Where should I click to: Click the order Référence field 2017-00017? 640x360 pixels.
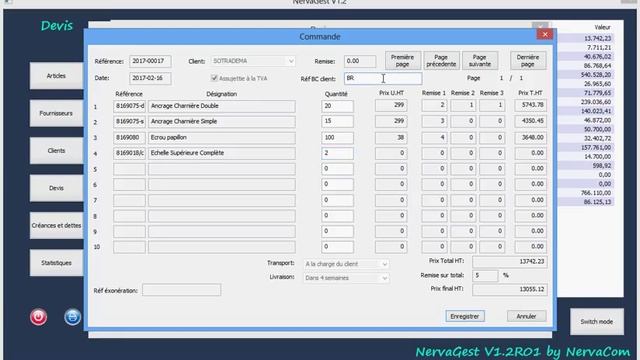tap(150, 61)
